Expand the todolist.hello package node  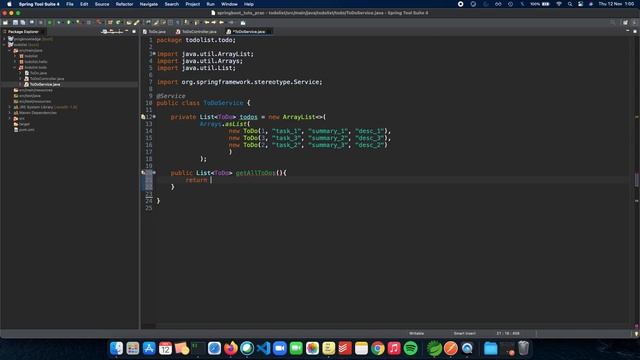tap(15, 62)
